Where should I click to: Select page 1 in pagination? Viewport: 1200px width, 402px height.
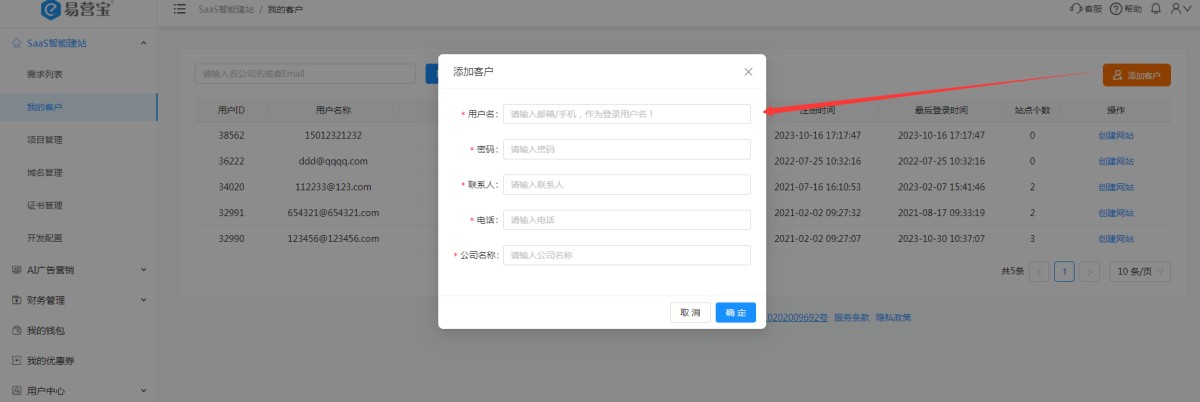pos(1064,272)
